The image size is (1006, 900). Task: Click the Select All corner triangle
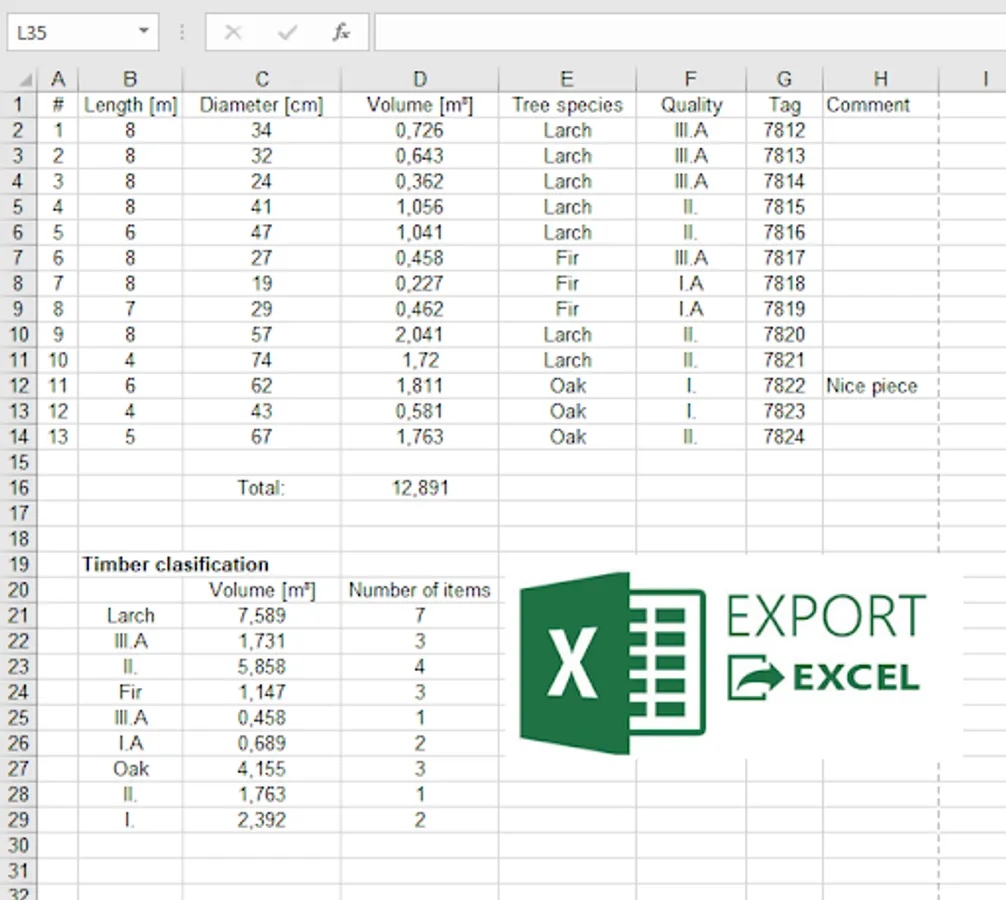tap(26, 80)
